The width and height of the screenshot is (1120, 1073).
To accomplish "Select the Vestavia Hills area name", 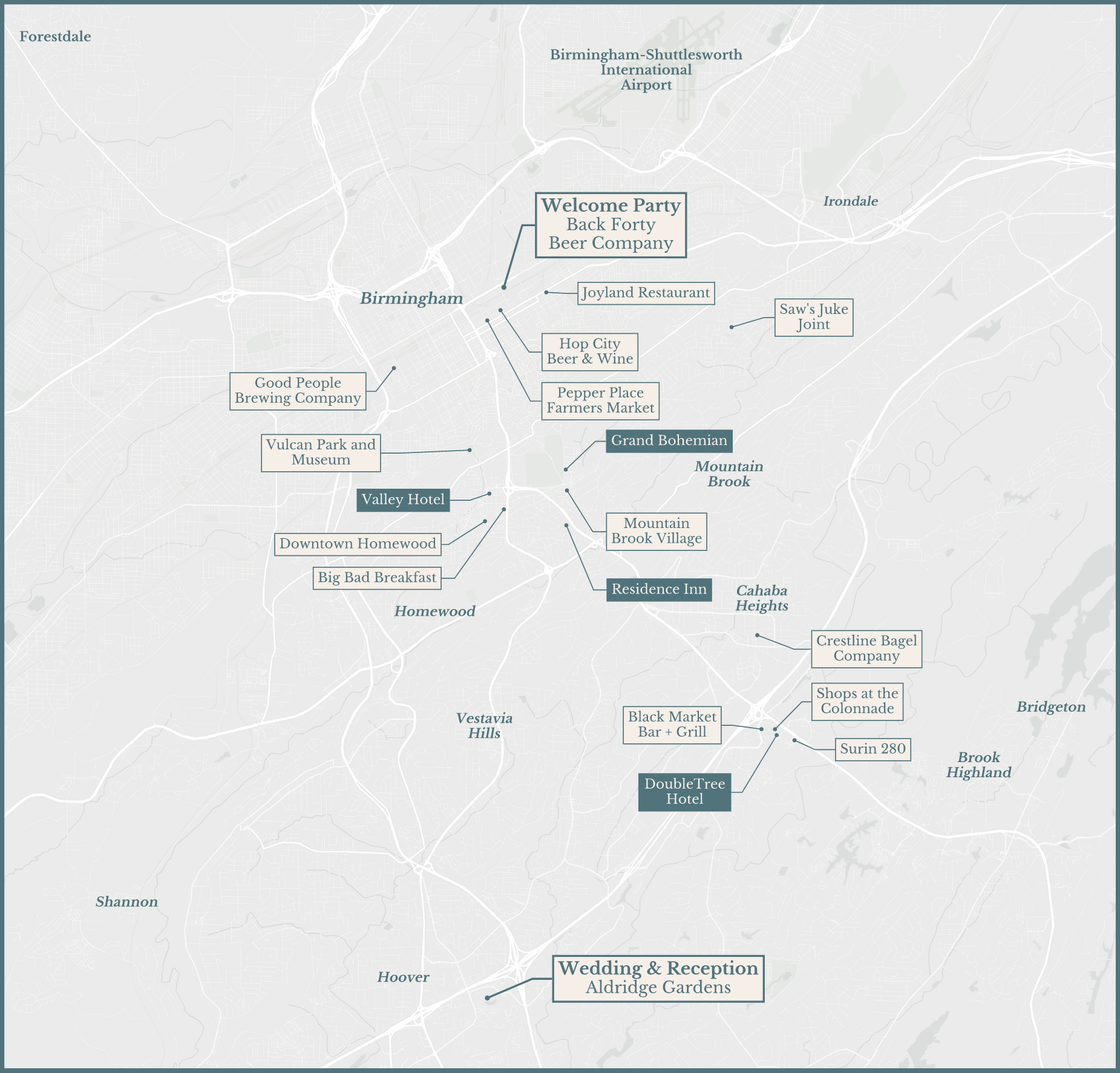I will (x=484, y=725).
